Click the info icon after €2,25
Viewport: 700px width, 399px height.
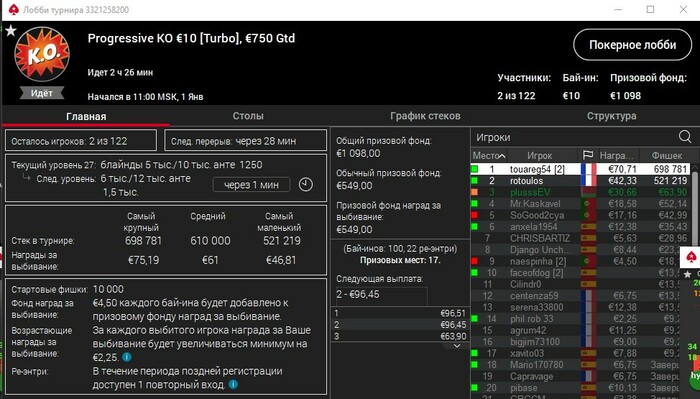point(127,357)
